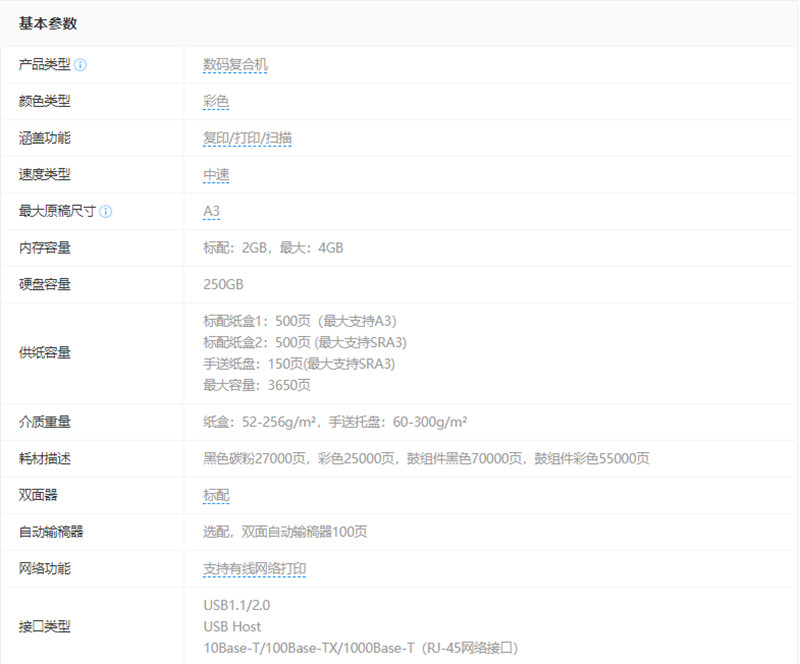Click the value 选配，双面自动输稿器100页

(285, 532)
